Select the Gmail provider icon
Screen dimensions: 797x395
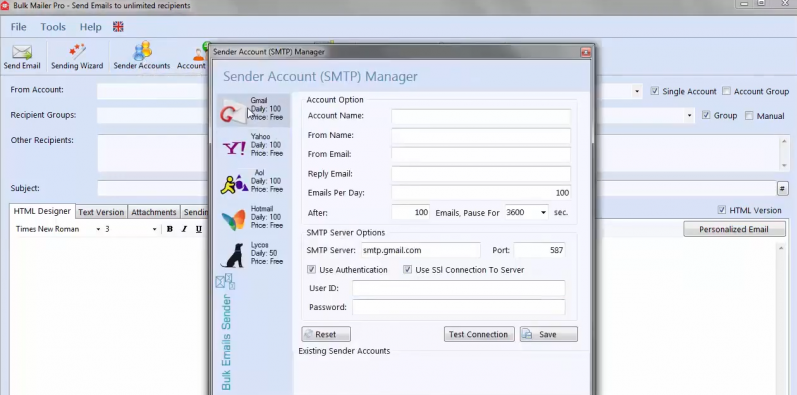232,111
